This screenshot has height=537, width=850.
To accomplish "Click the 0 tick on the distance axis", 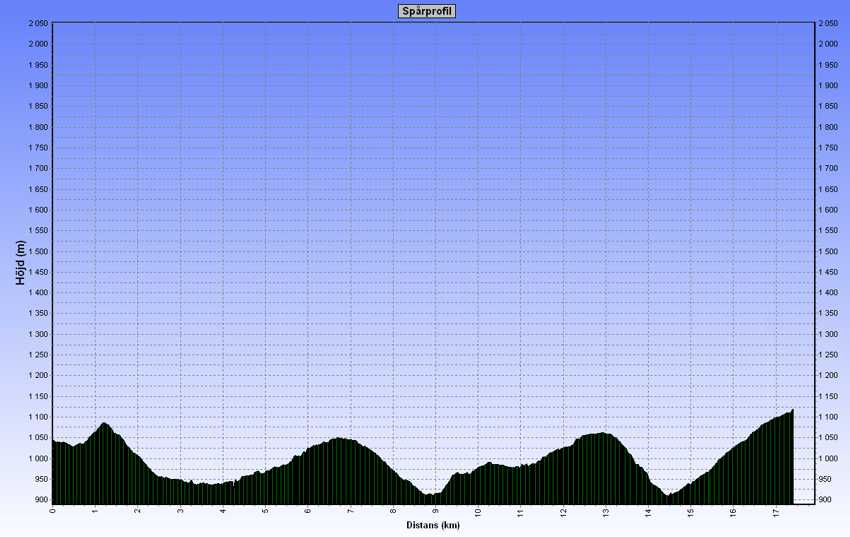I will tap(53, 510).
